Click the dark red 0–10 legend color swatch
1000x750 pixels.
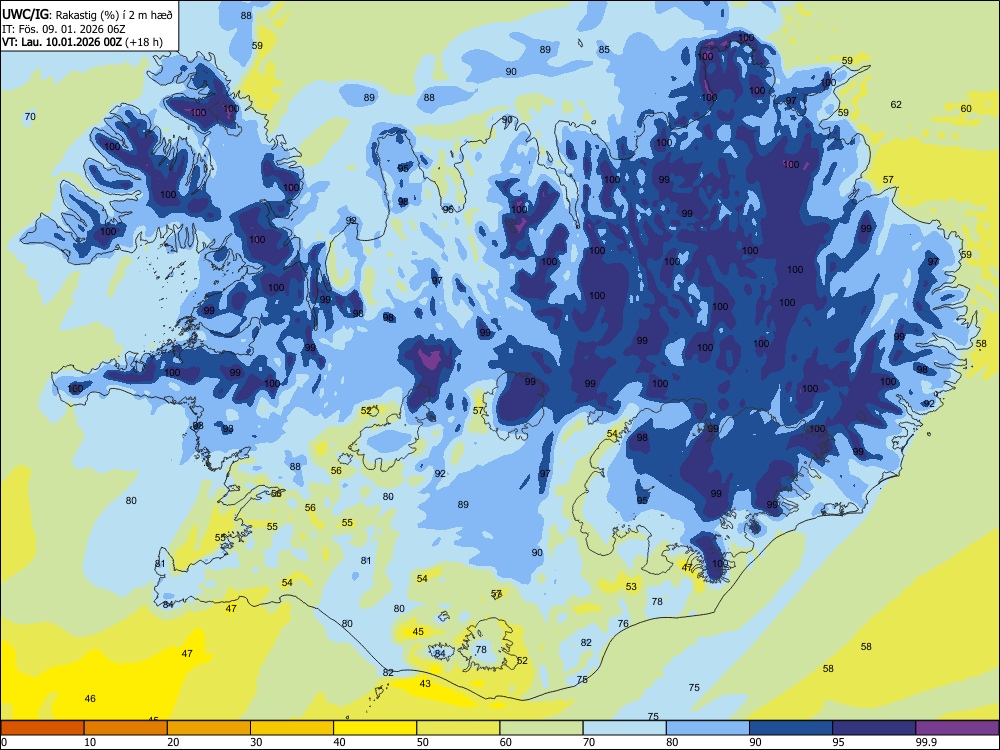tap(42, 728)
